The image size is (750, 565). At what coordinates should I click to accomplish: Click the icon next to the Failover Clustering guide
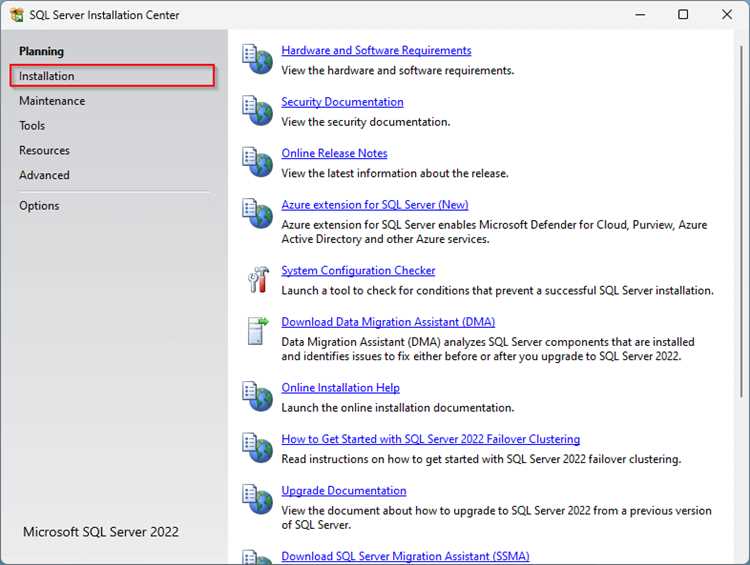tap(257, 448)
